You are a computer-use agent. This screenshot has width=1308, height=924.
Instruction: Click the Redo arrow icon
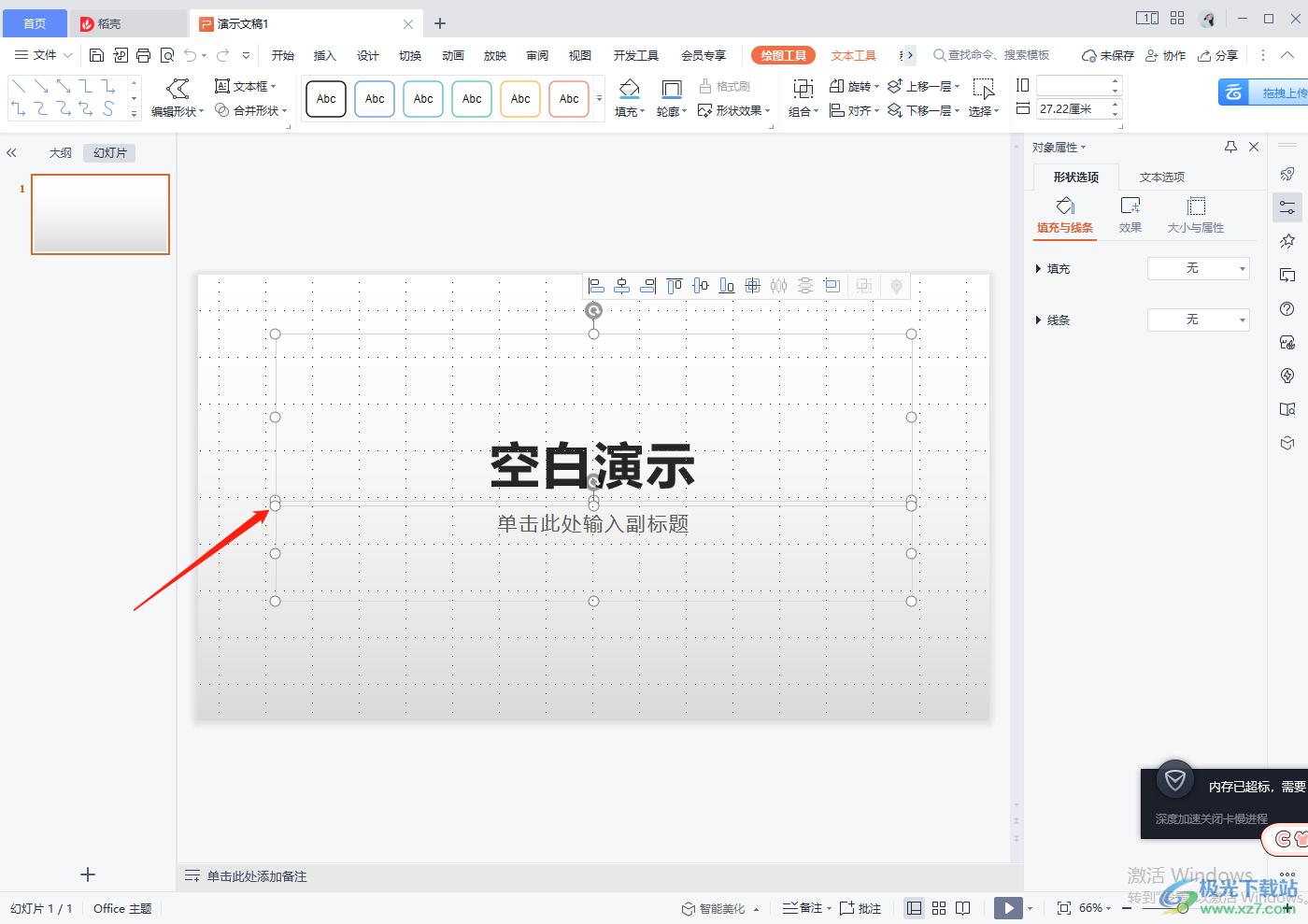223,55
